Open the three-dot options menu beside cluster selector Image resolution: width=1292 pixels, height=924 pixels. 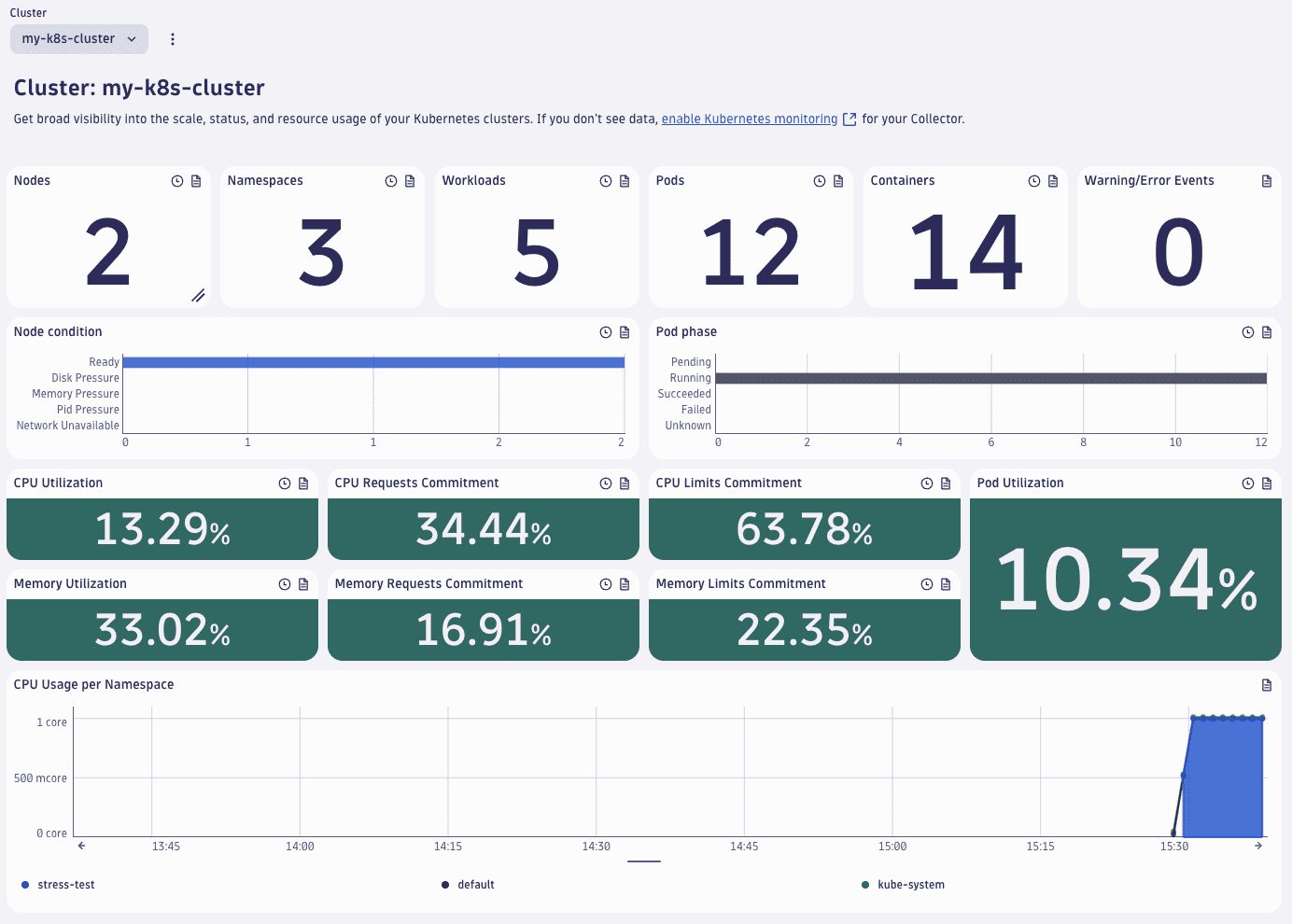173,39
